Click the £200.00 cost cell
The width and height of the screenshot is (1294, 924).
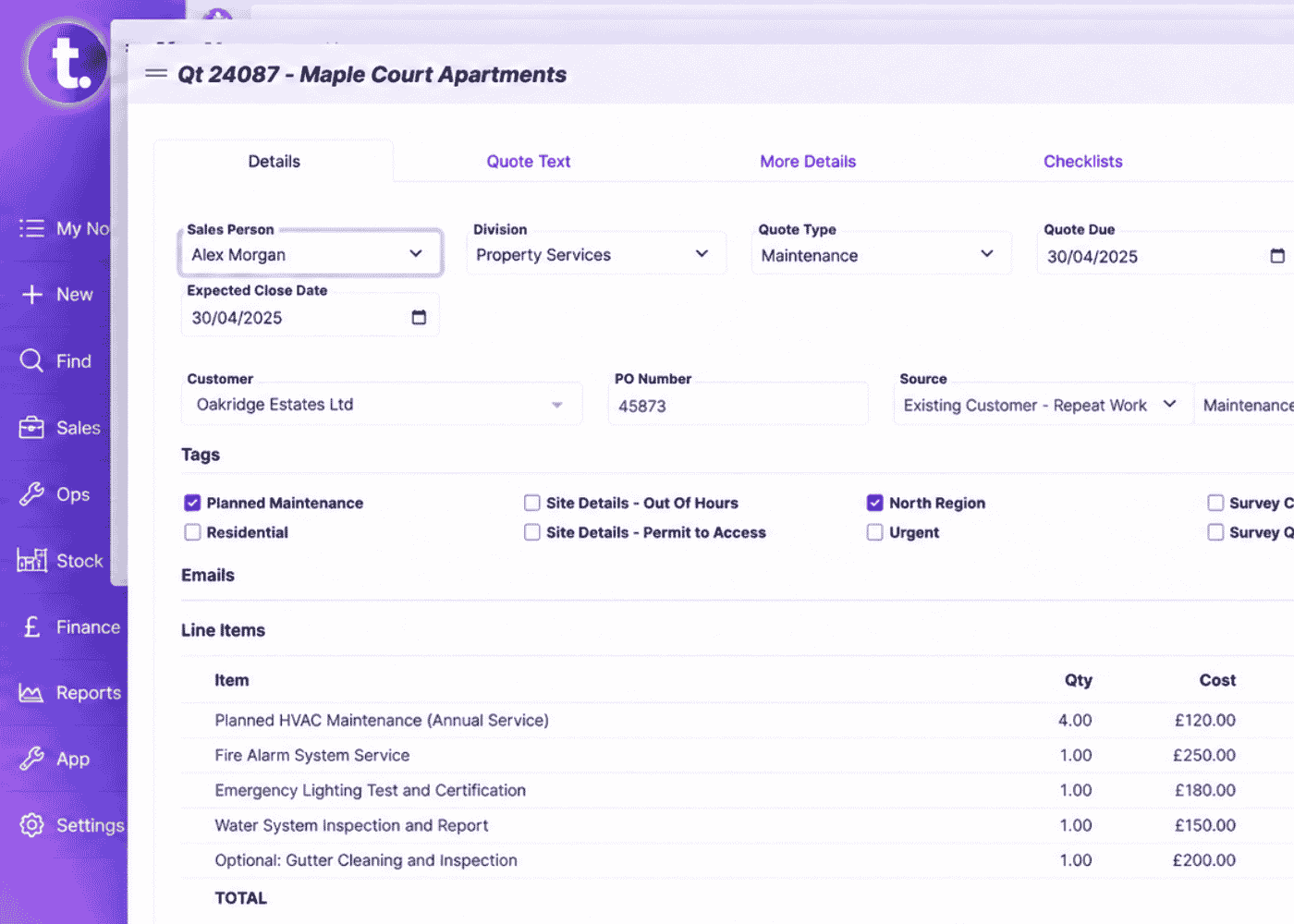[1204, 860]
